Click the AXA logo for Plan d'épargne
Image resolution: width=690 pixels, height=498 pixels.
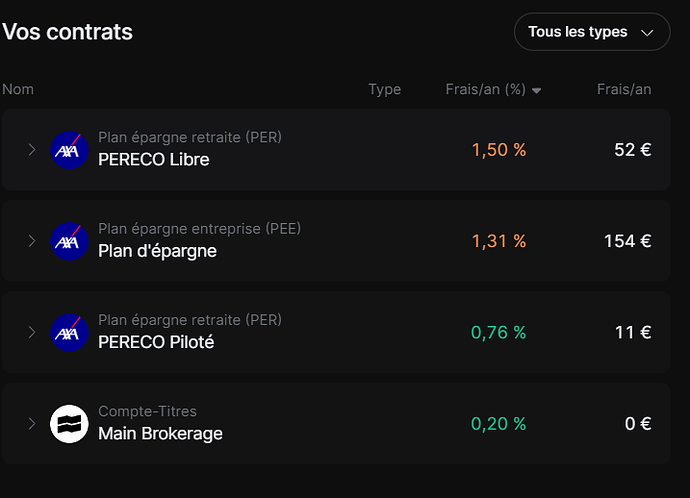click(x=69, y=241)
